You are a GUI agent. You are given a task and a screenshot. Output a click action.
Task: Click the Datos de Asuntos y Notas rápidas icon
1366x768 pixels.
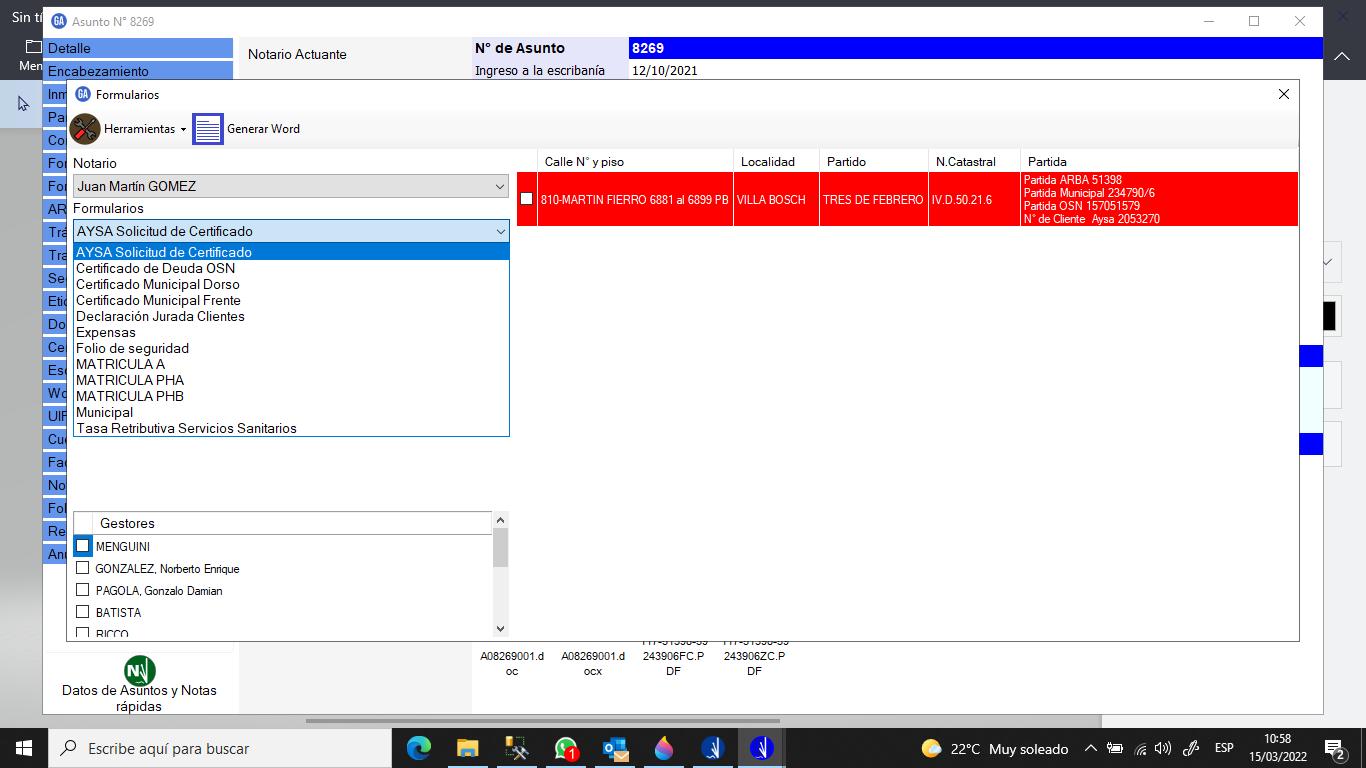pyautogui.click(x=139, y=671)
